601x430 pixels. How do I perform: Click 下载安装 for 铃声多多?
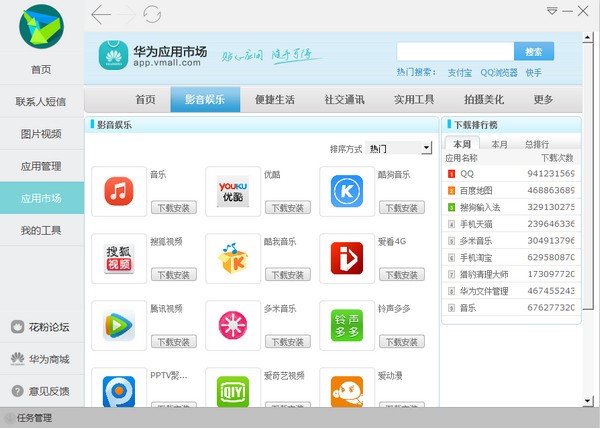pyautogui.click(x=401, y=342)
